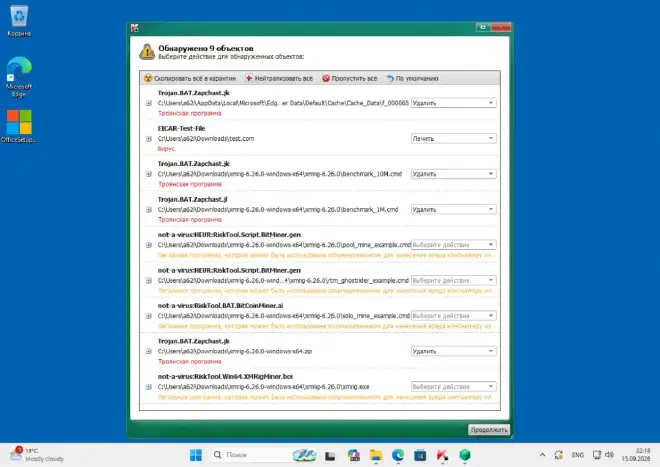Image resolution: width=660 pixels, height=467 pixels.
Task: Click the 'Продолжить' button
Action: tap(489, 430)
